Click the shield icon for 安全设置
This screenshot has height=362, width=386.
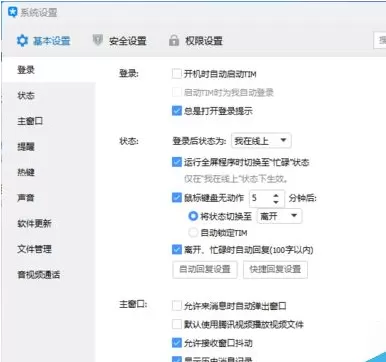point(97,40)
